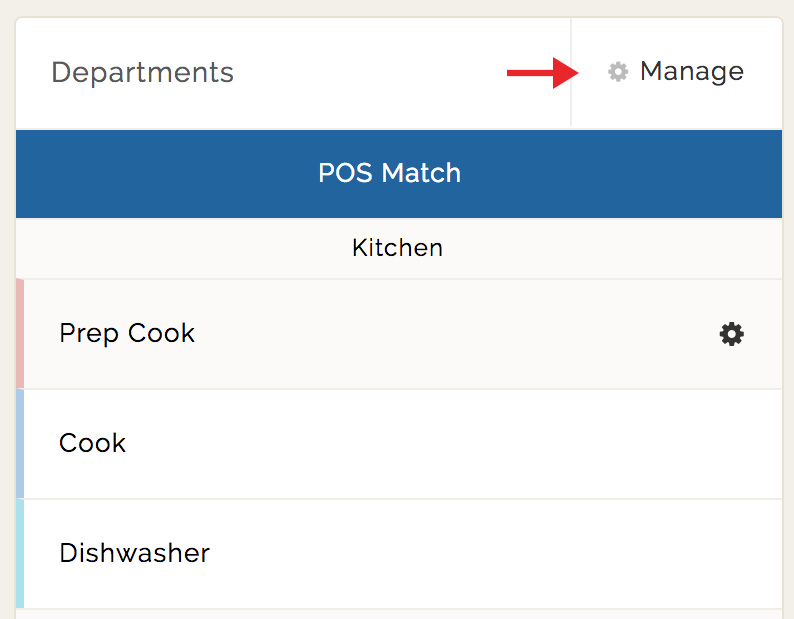The height and width of the screenshot is (619, 794).
Task: Click the red arrow's tail line
Action: pos(530,73)
